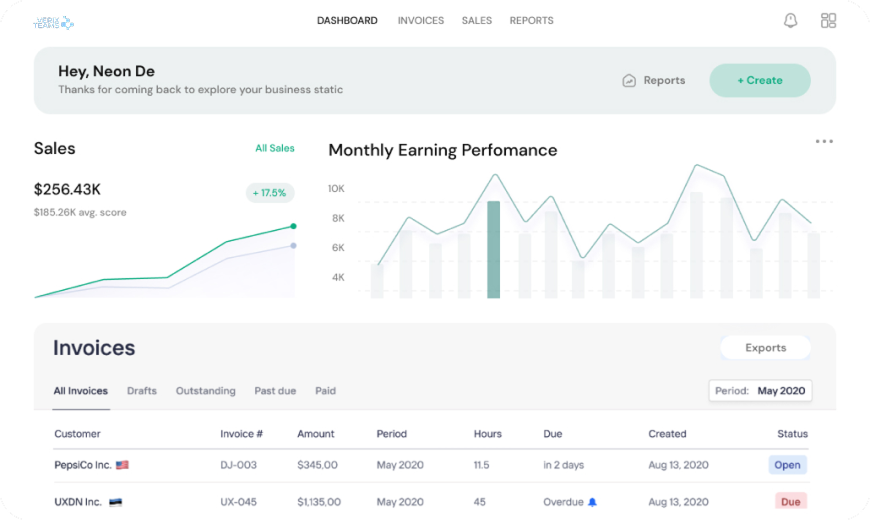Click the US flag next to PepsiCo Inc.
The image size is (870, 520).
(x=122, y=465)
